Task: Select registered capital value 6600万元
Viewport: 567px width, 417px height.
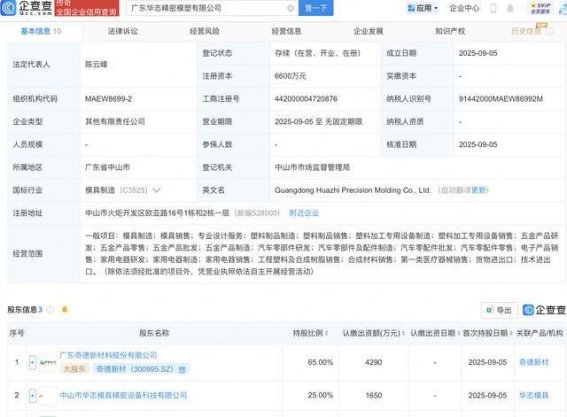Action: 290,76
